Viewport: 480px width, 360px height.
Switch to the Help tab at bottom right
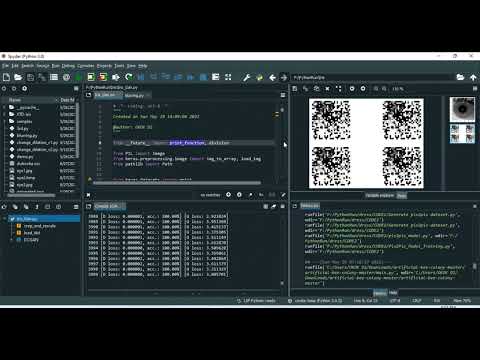tap(393, 293)
